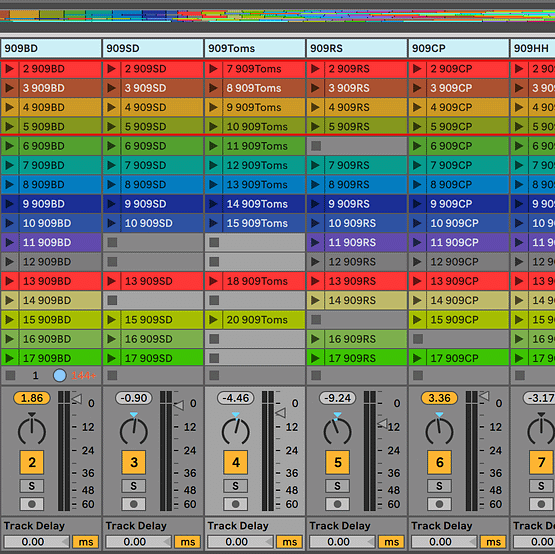The height and width of the screenshot is (554, 555).
Task: Launch clip 9 909CP play button
Action: [417, 204]
